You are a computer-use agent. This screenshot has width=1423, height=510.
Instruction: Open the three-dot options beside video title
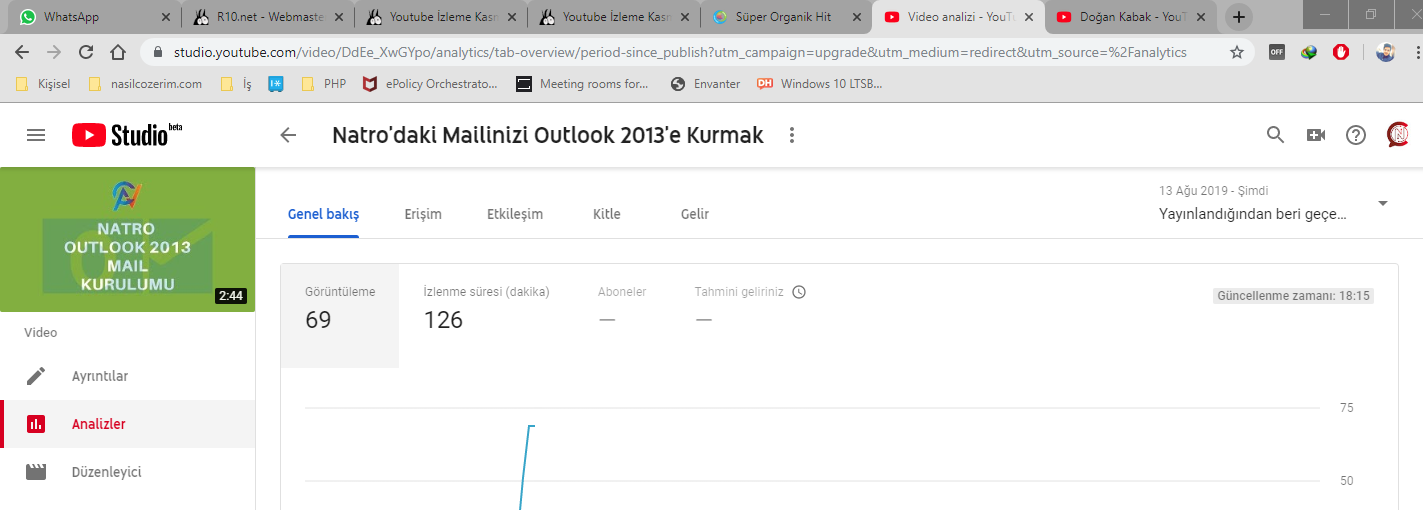(792, 135)
